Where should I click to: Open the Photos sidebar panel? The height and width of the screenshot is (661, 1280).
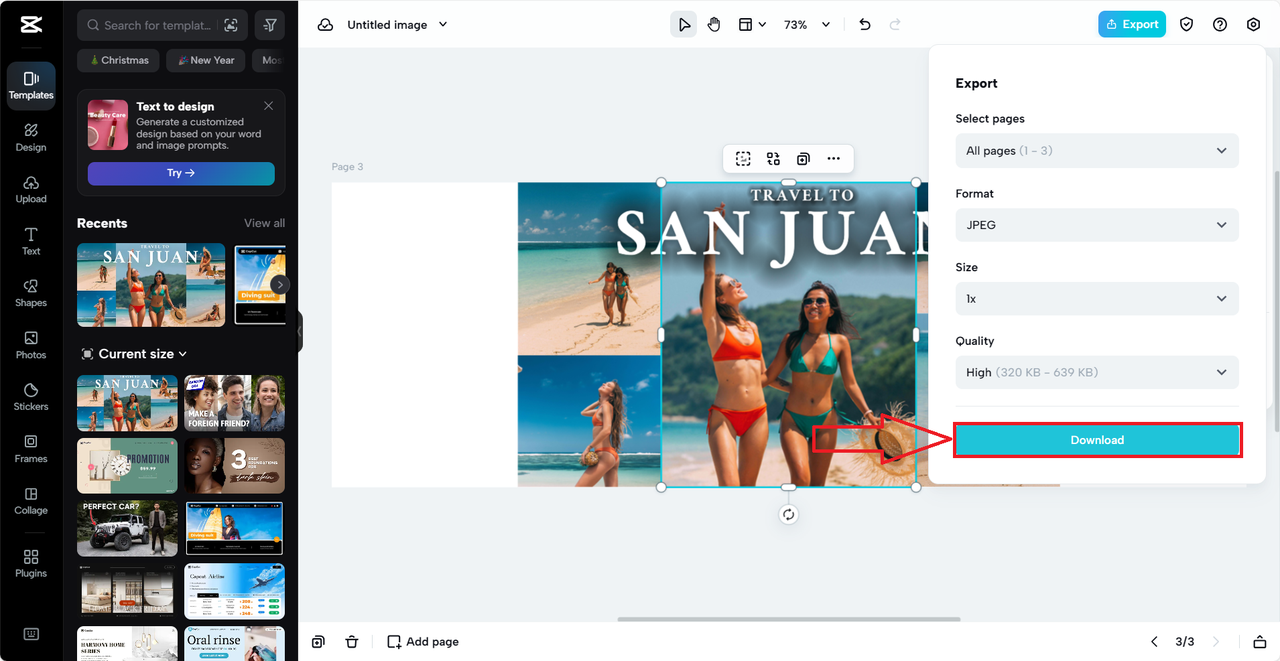pos(31,345)
